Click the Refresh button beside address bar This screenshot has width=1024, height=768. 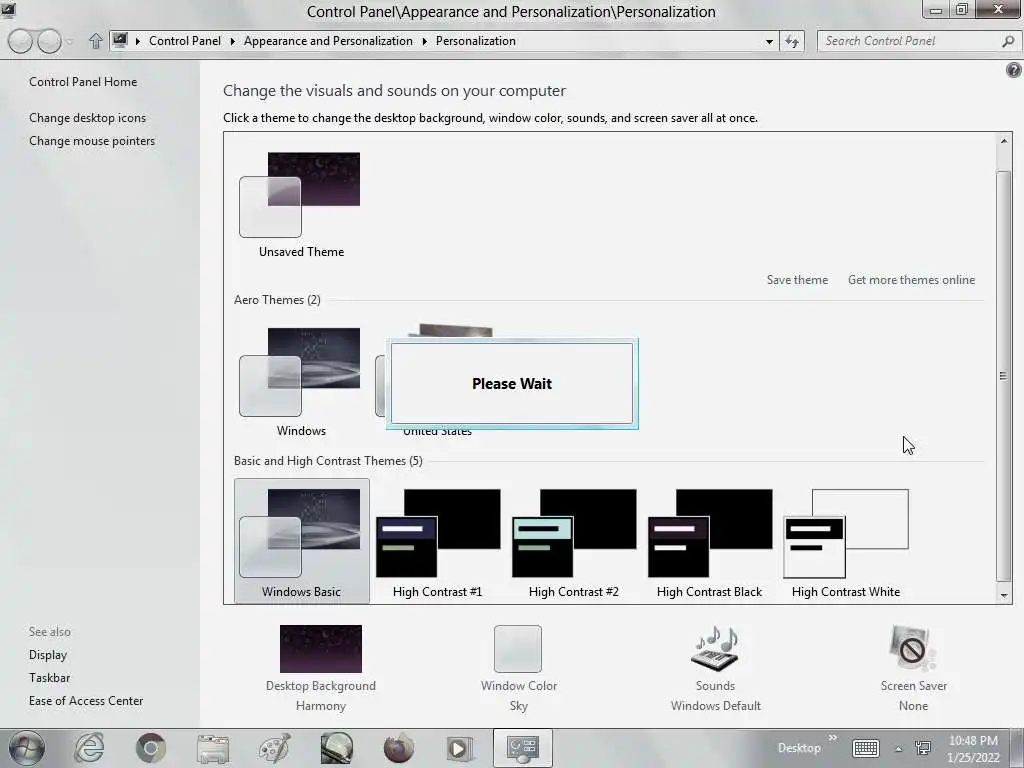tap(792, 41)
